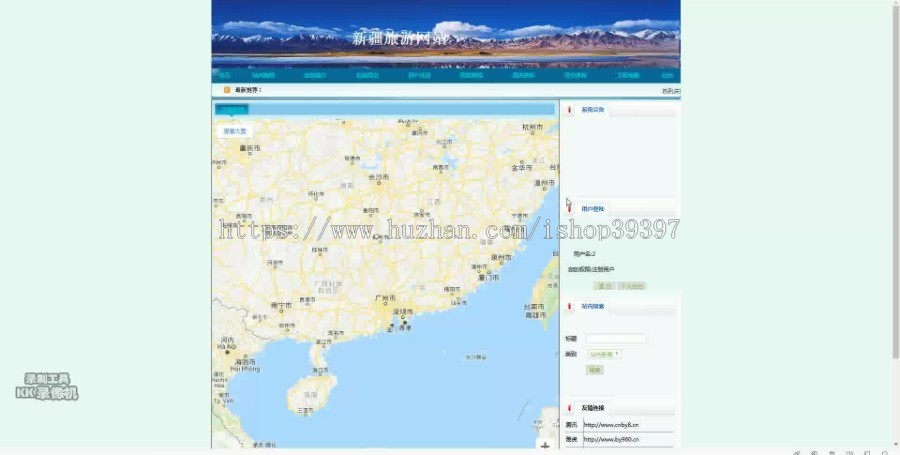The height and width of the screenshot is (455, 900).
Task: Click the red pin icon beside 系统公告
Action: click(569, 110)
